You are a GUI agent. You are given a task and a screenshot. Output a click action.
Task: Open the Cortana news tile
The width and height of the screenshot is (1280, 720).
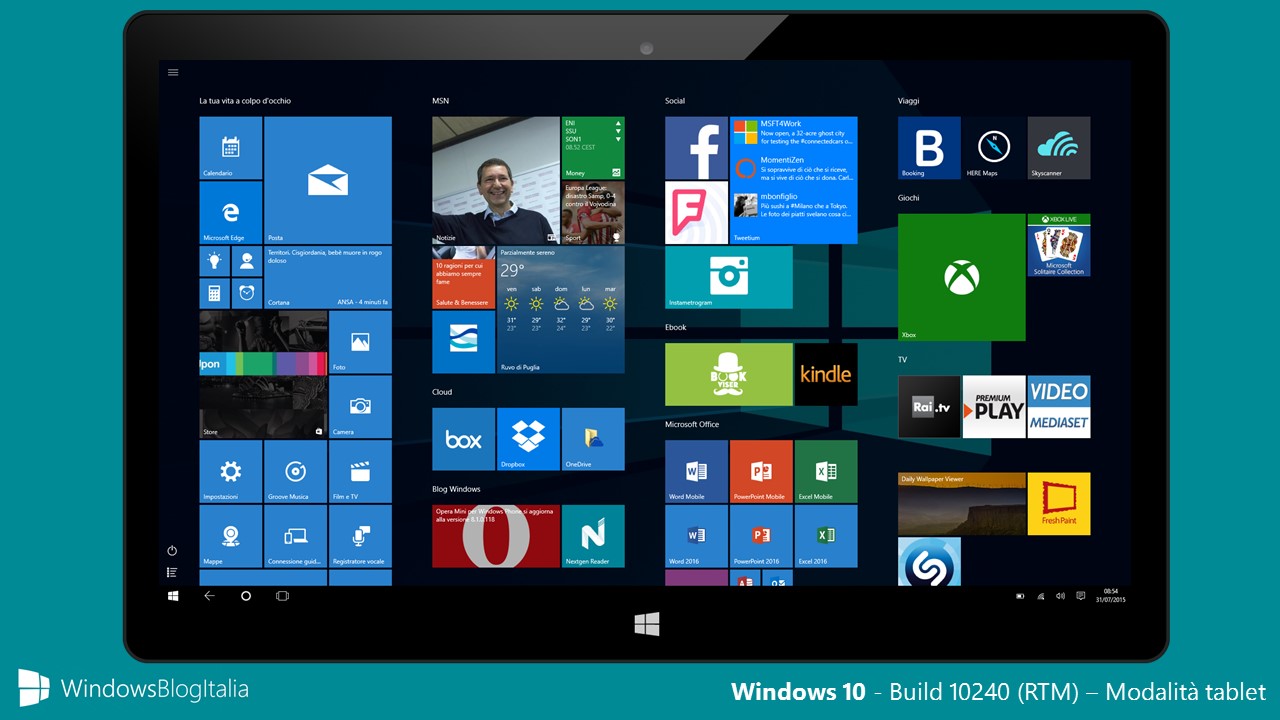pyautogui.click(x=328, y=277)
